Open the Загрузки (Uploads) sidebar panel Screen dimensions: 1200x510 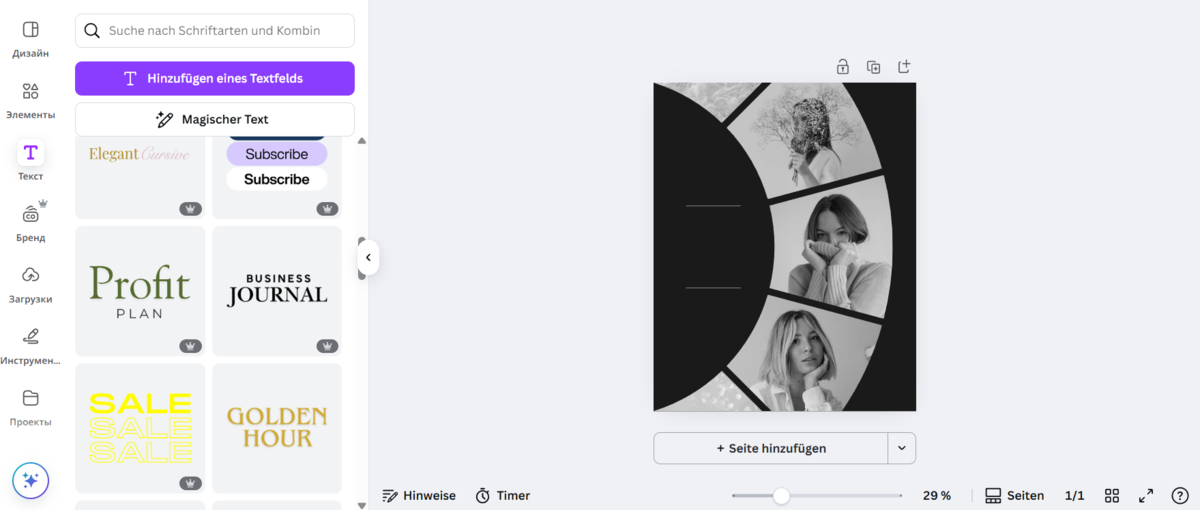click(30, 284)
